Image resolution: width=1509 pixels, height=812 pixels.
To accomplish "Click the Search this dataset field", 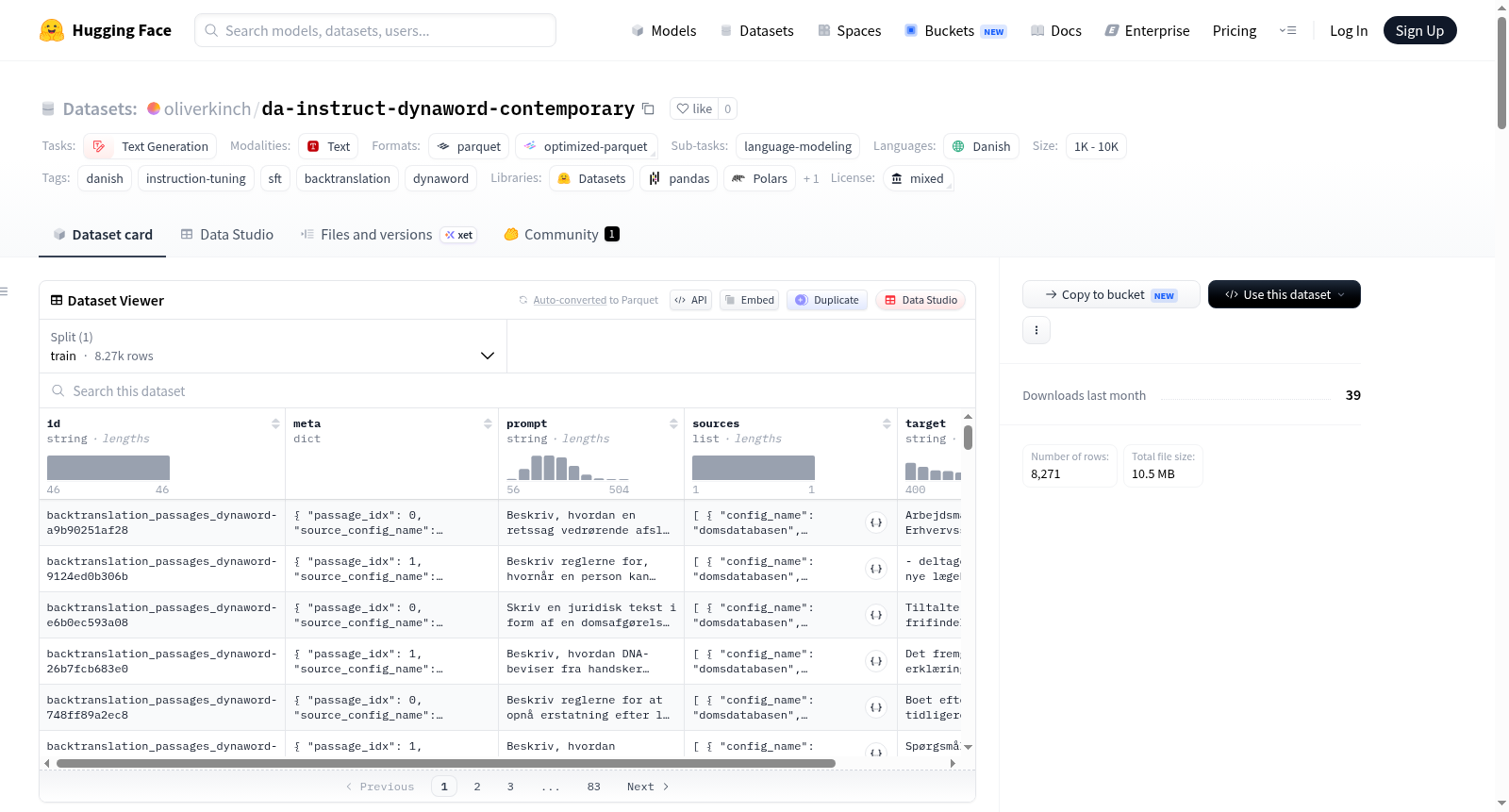I will (507, 390).
